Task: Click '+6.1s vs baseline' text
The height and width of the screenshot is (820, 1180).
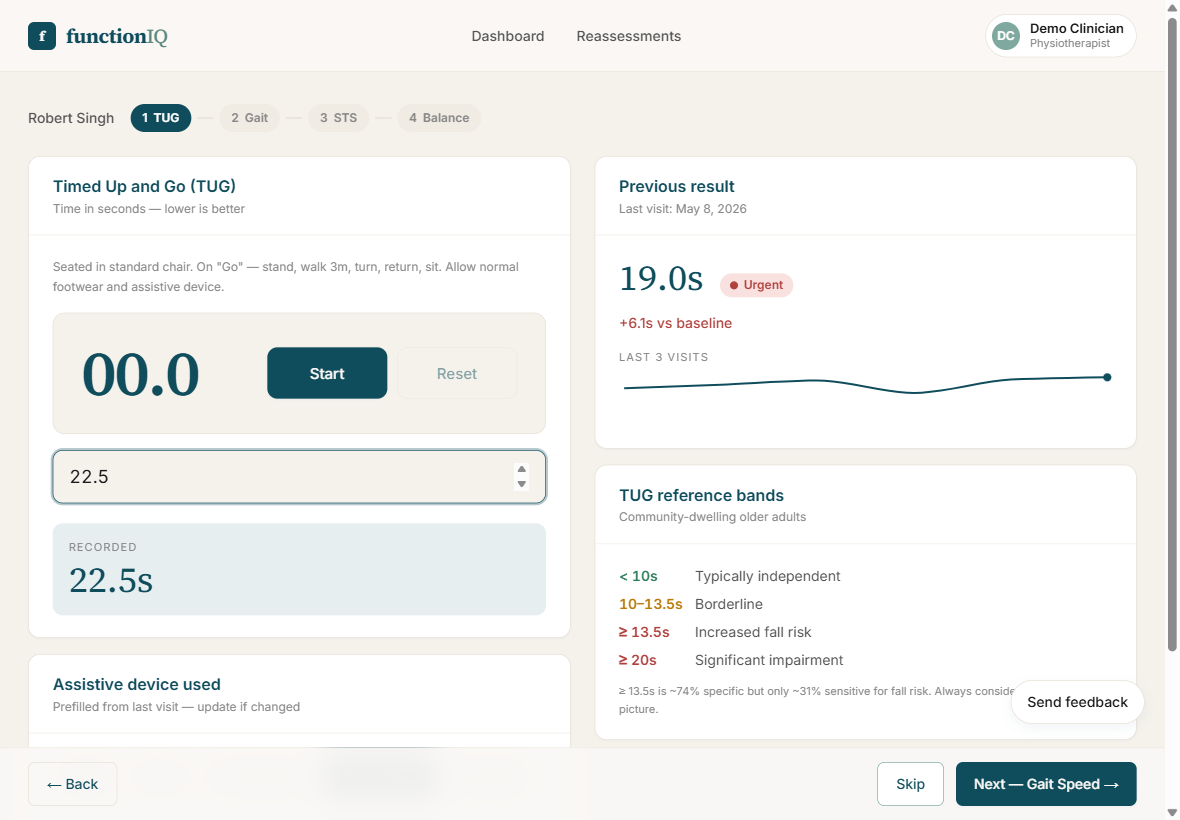Action: pyautogui.click(x=675, y=323)
